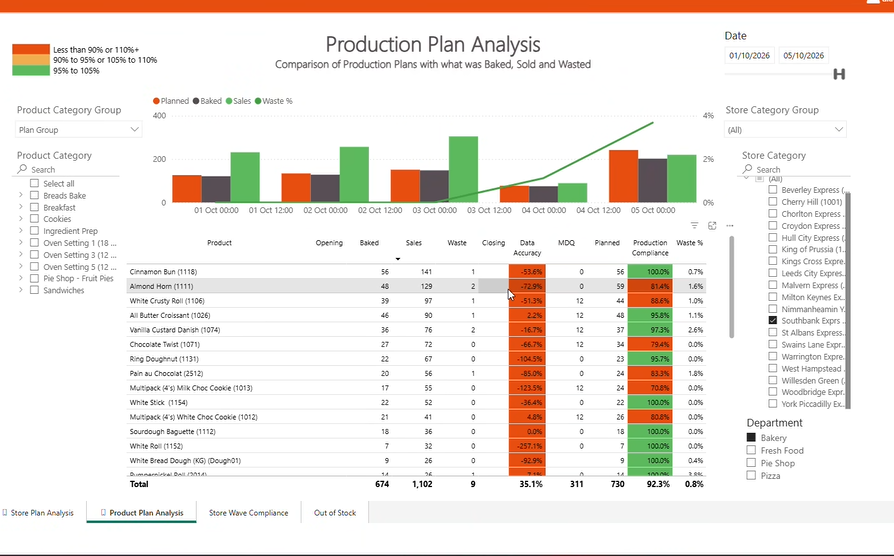Click Product Category search magnifier icon
Screen dimensions: 894x556
coord(22,169)
